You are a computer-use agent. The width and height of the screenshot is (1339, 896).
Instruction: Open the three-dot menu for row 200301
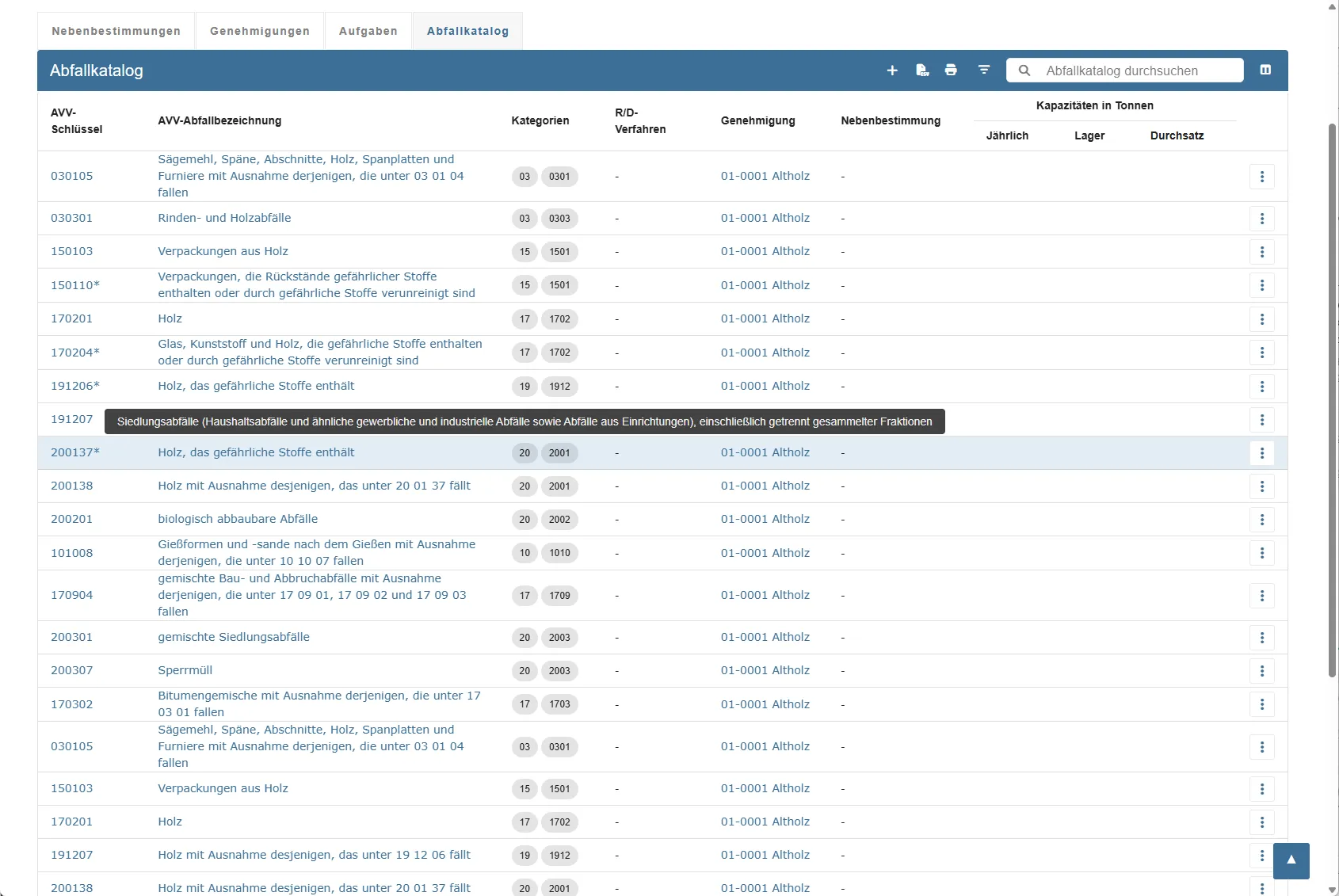coord(1262,638)
